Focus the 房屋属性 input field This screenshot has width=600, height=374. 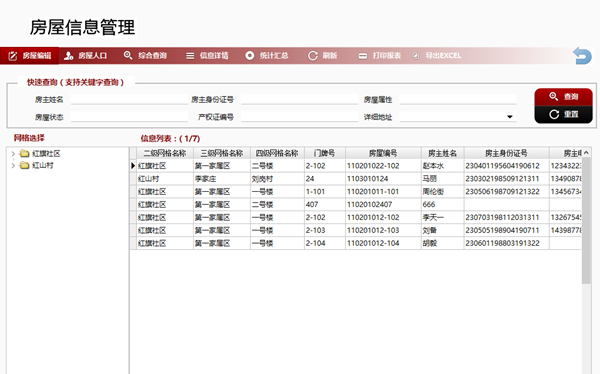click(458, 99)
